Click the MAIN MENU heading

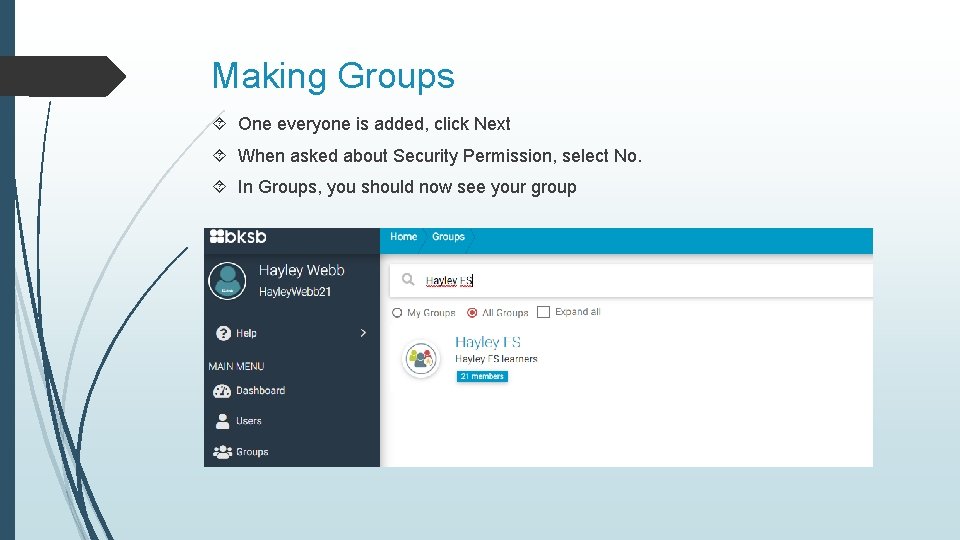pyautogui.click(x=236, y=366)
